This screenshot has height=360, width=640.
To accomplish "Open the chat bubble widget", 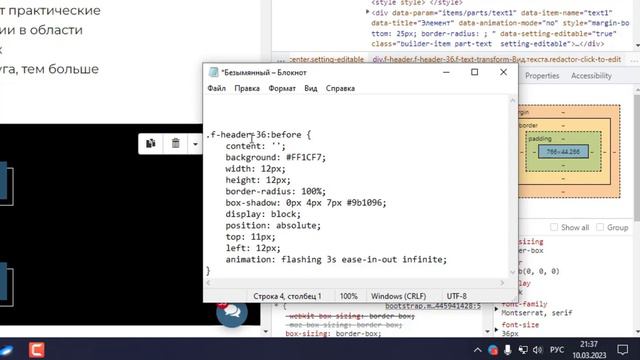I will (232, 313).
